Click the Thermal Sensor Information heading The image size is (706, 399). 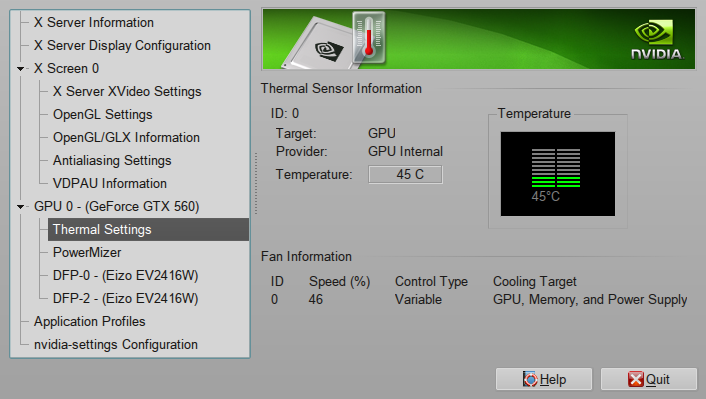[341, 88]
